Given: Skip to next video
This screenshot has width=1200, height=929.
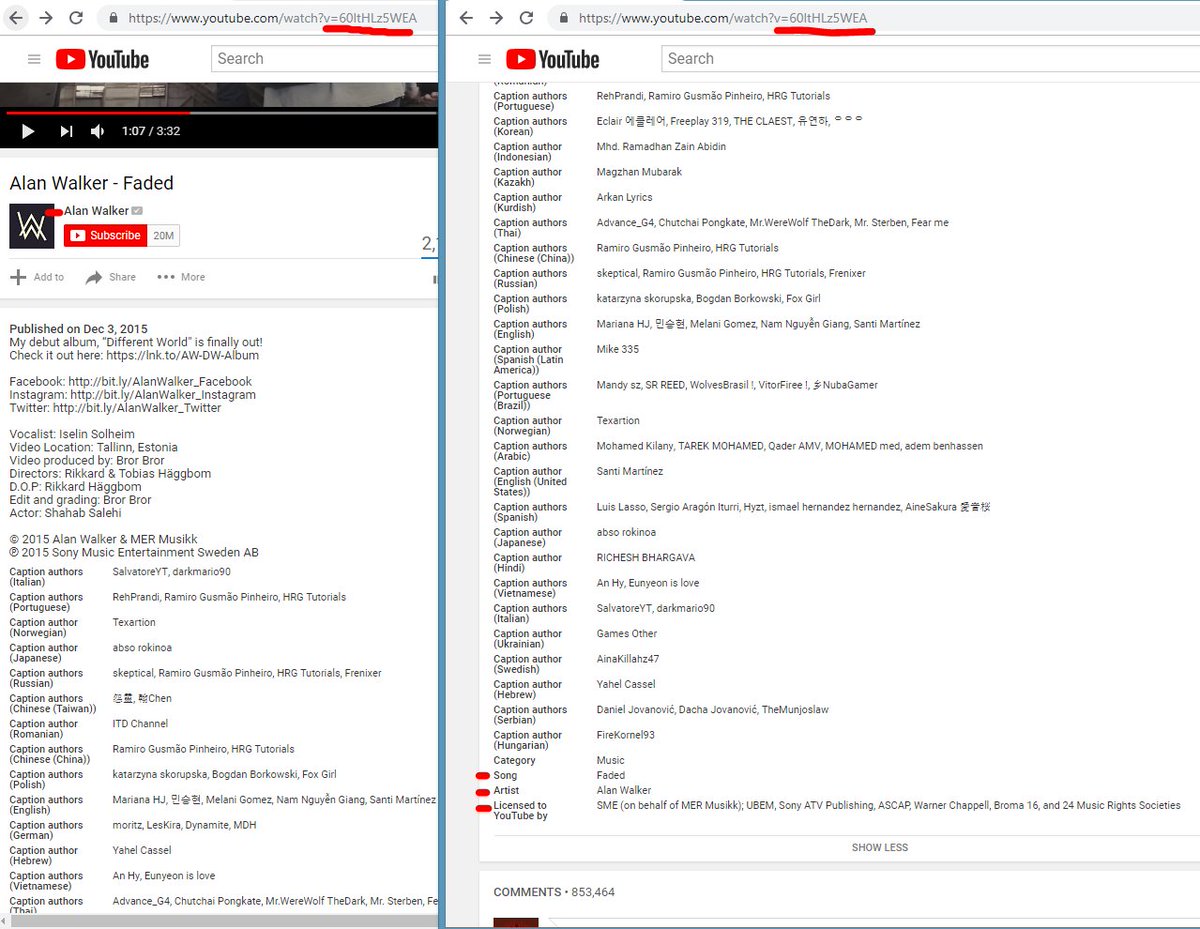Looking at the screenshot, I should coord(66,131).
